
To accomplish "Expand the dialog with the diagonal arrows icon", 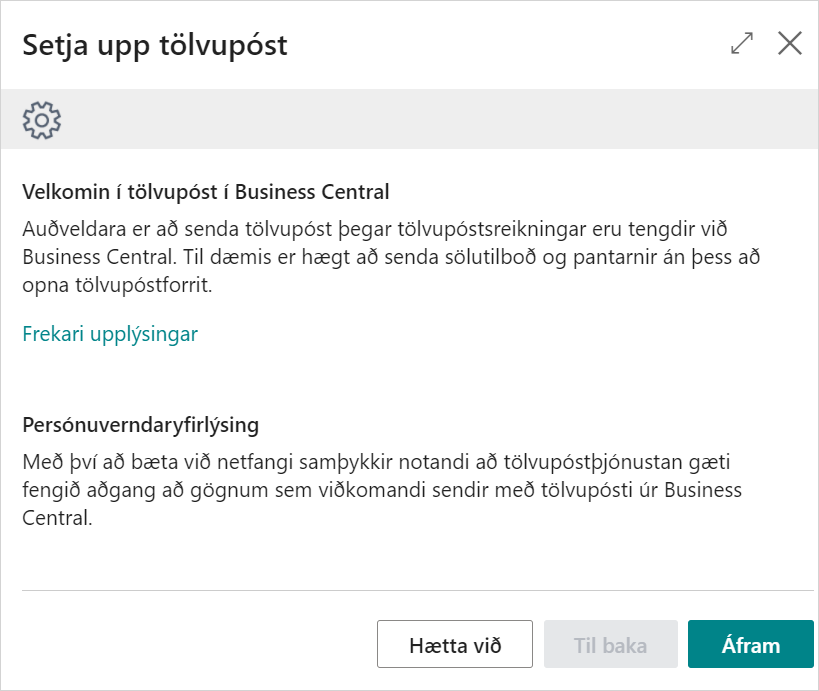I will tap(742, 44).
